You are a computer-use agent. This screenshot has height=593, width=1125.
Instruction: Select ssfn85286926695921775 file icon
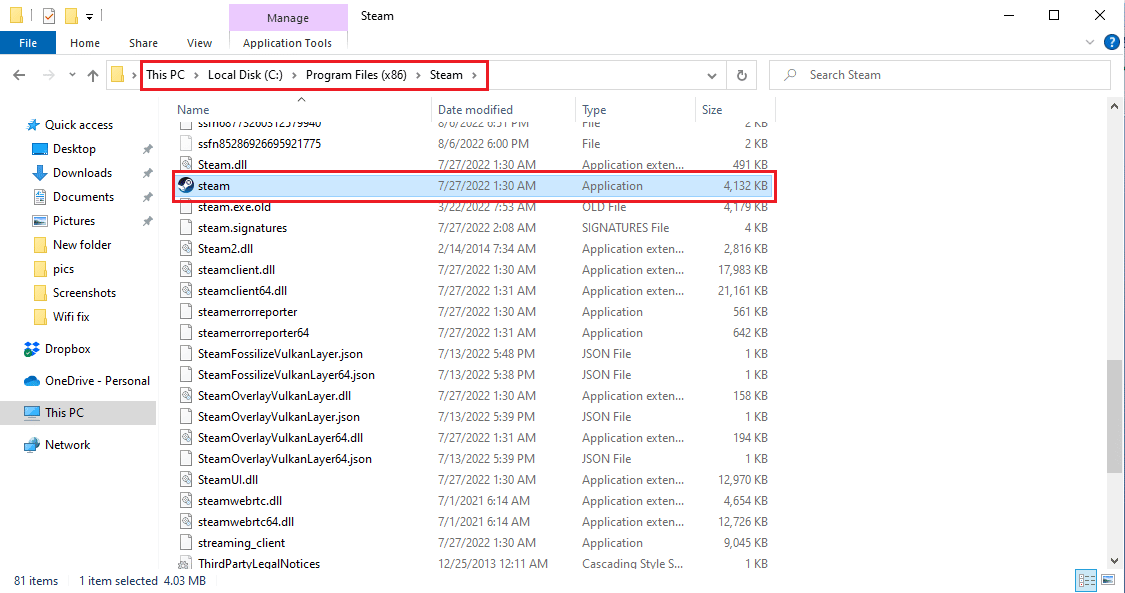[186, 143]
